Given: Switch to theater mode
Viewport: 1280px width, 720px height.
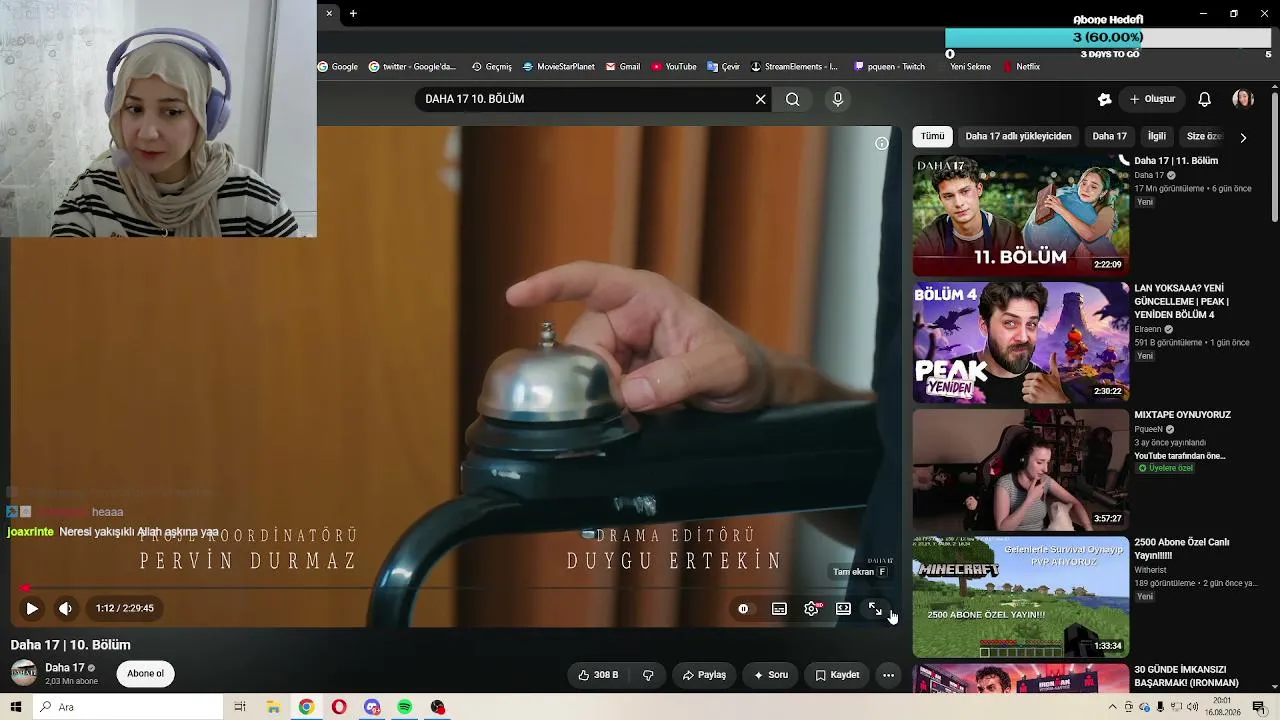Looking at the screenshot, I should [843, 608].
